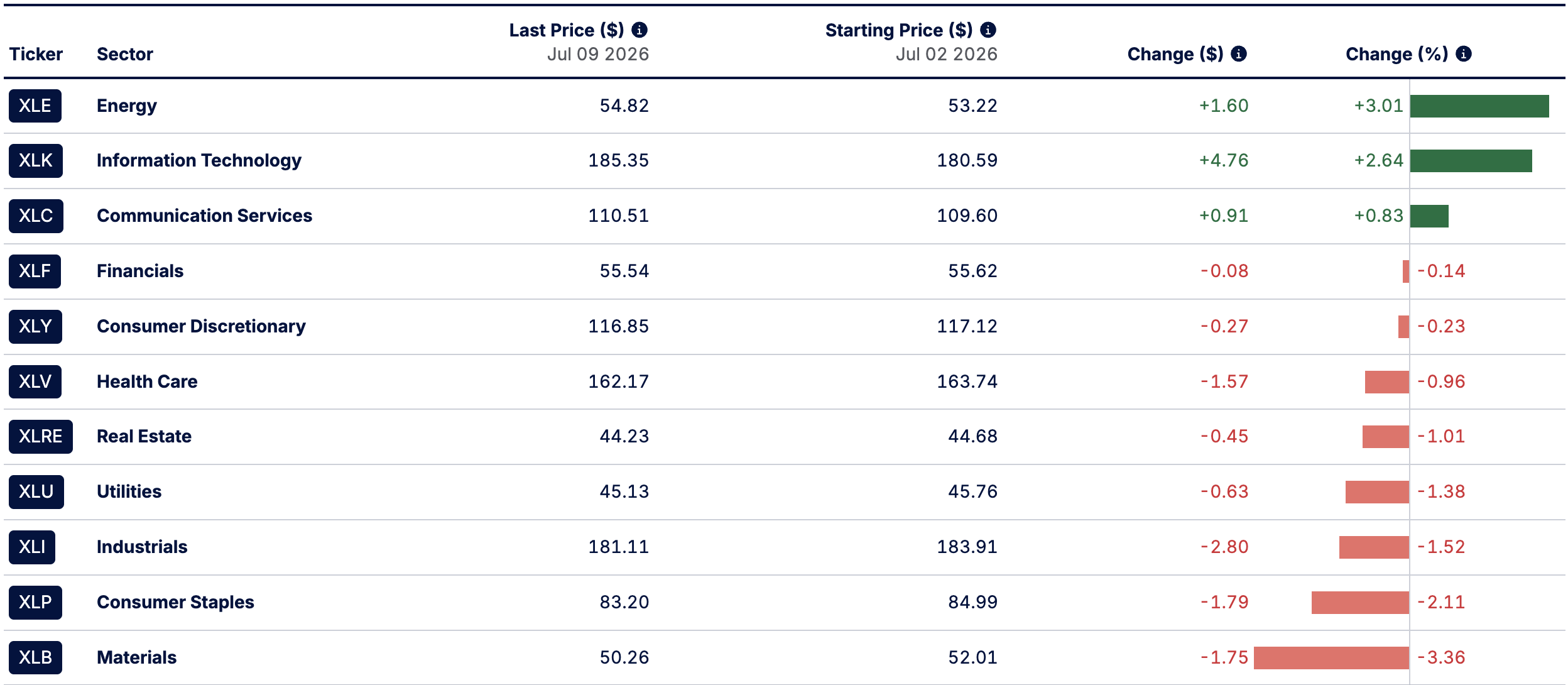Image resolution: width=1568 pixels, height=685 pixels.
Task: Select the XLU ticker badge
Action: click(x=36, y=492)
